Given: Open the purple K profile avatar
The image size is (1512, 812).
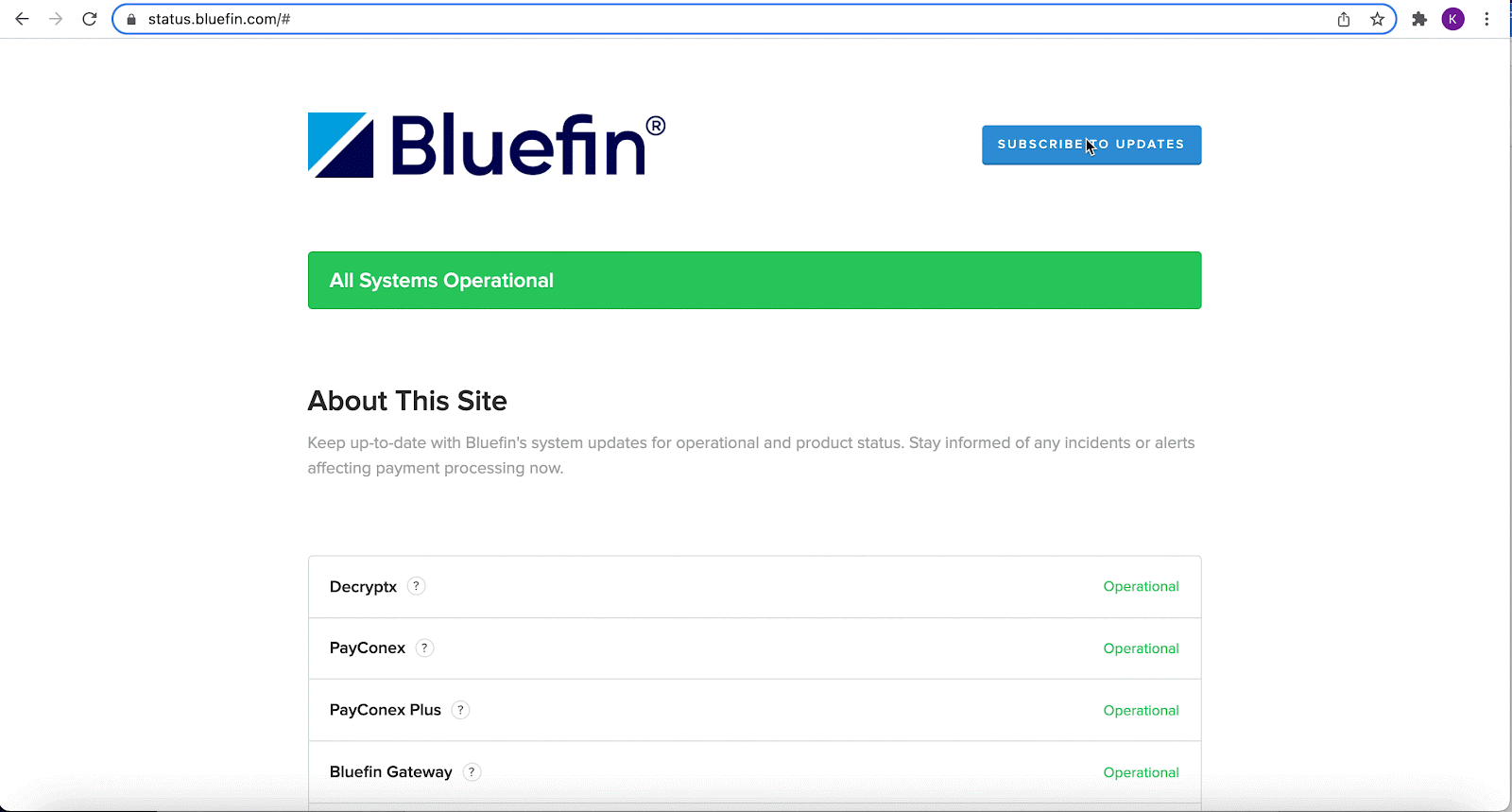Looking at the screenshot, I should click(1453, 19).
